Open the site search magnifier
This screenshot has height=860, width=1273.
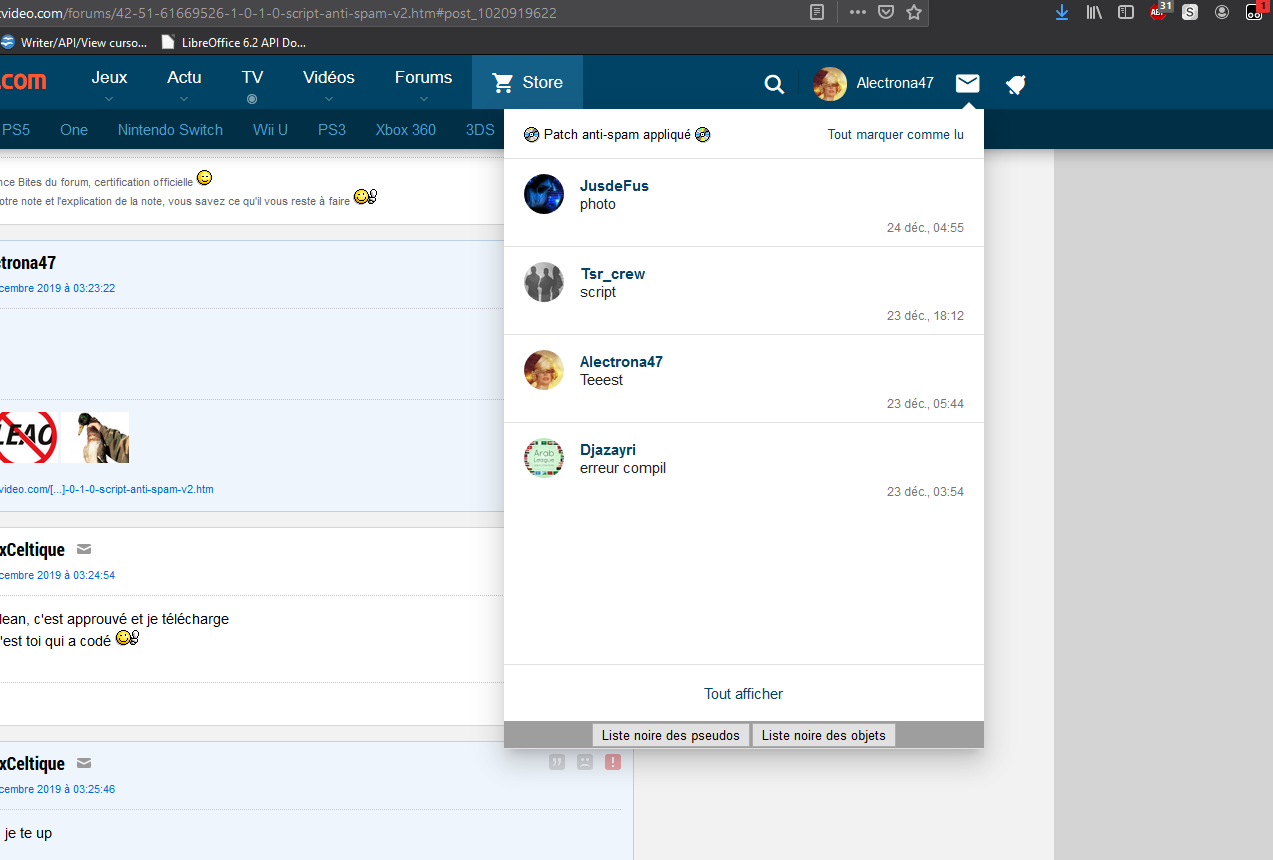pos(774,84)
